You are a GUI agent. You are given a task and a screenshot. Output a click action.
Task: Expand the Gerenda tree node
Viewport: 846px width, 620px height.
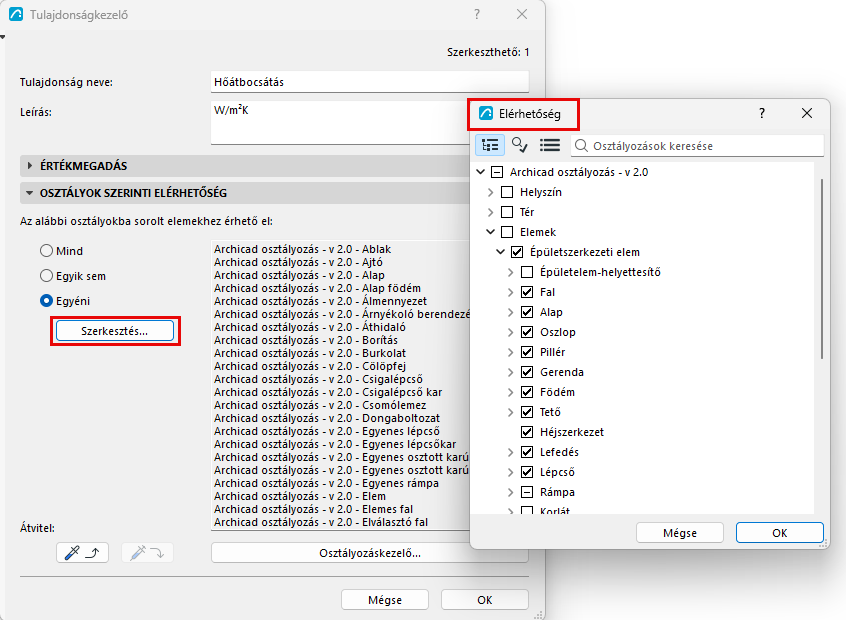point(510,372)
